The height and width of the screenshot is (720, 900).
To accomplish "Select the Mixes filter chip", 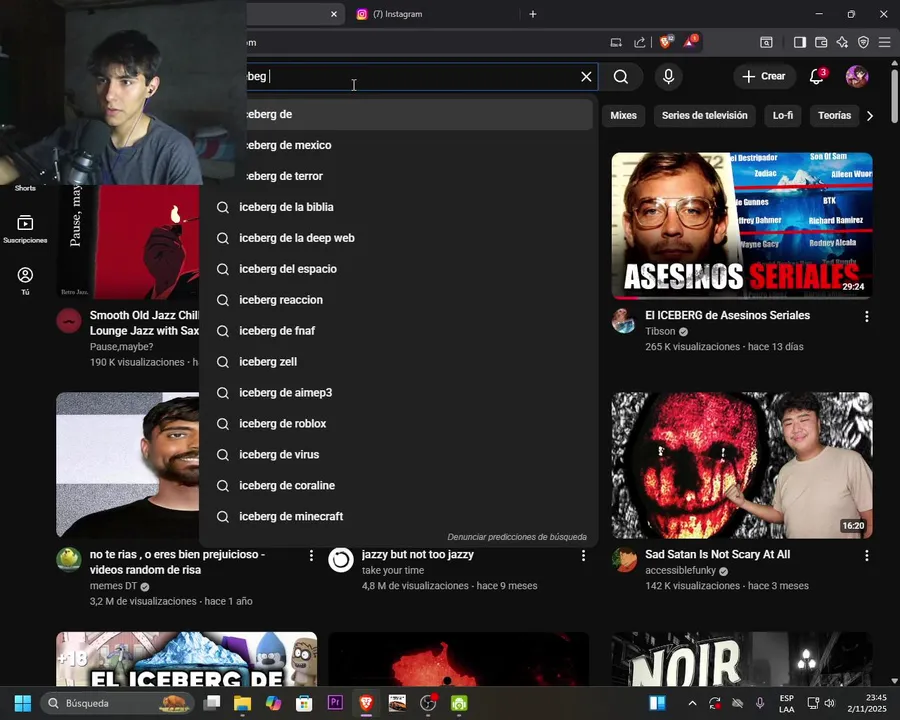I will [623, 115].
